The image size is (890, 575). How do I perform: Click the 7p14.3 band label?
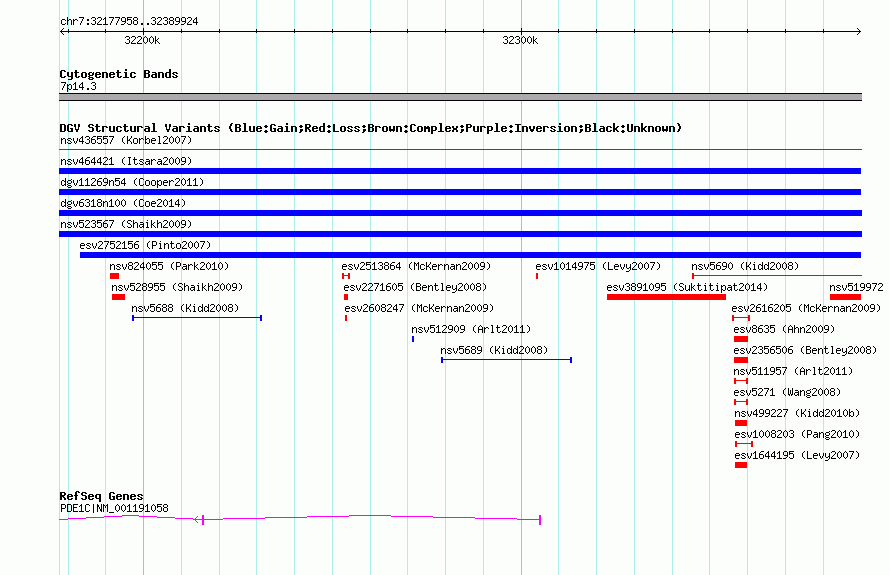click(x=78, y=86)
